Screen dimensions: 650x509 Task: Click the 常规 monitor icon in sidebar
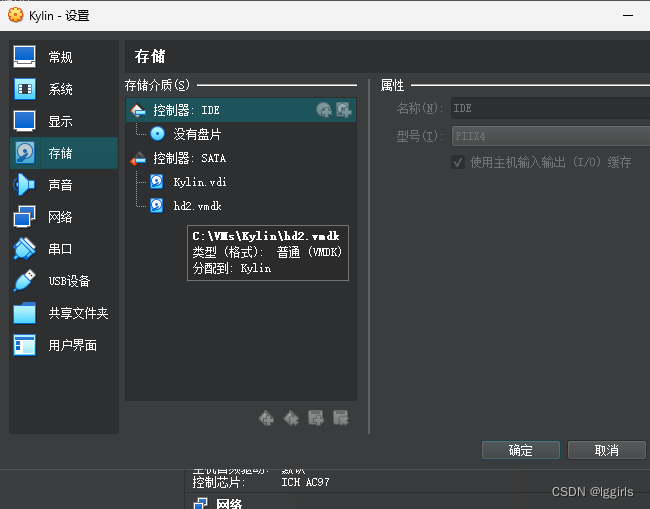tap(24, 57)
